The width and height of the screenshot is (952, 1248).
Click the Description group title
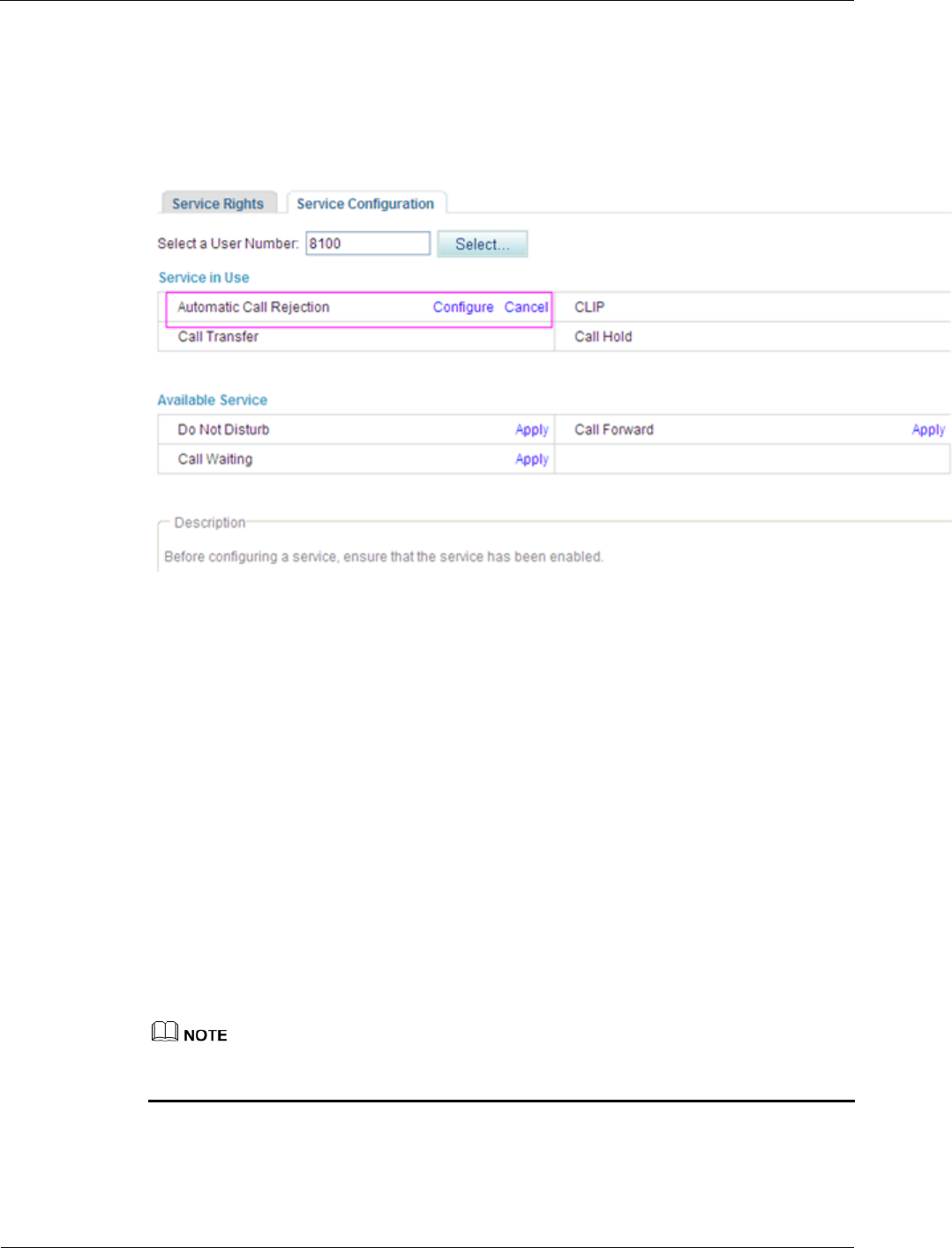pos(210,523)
